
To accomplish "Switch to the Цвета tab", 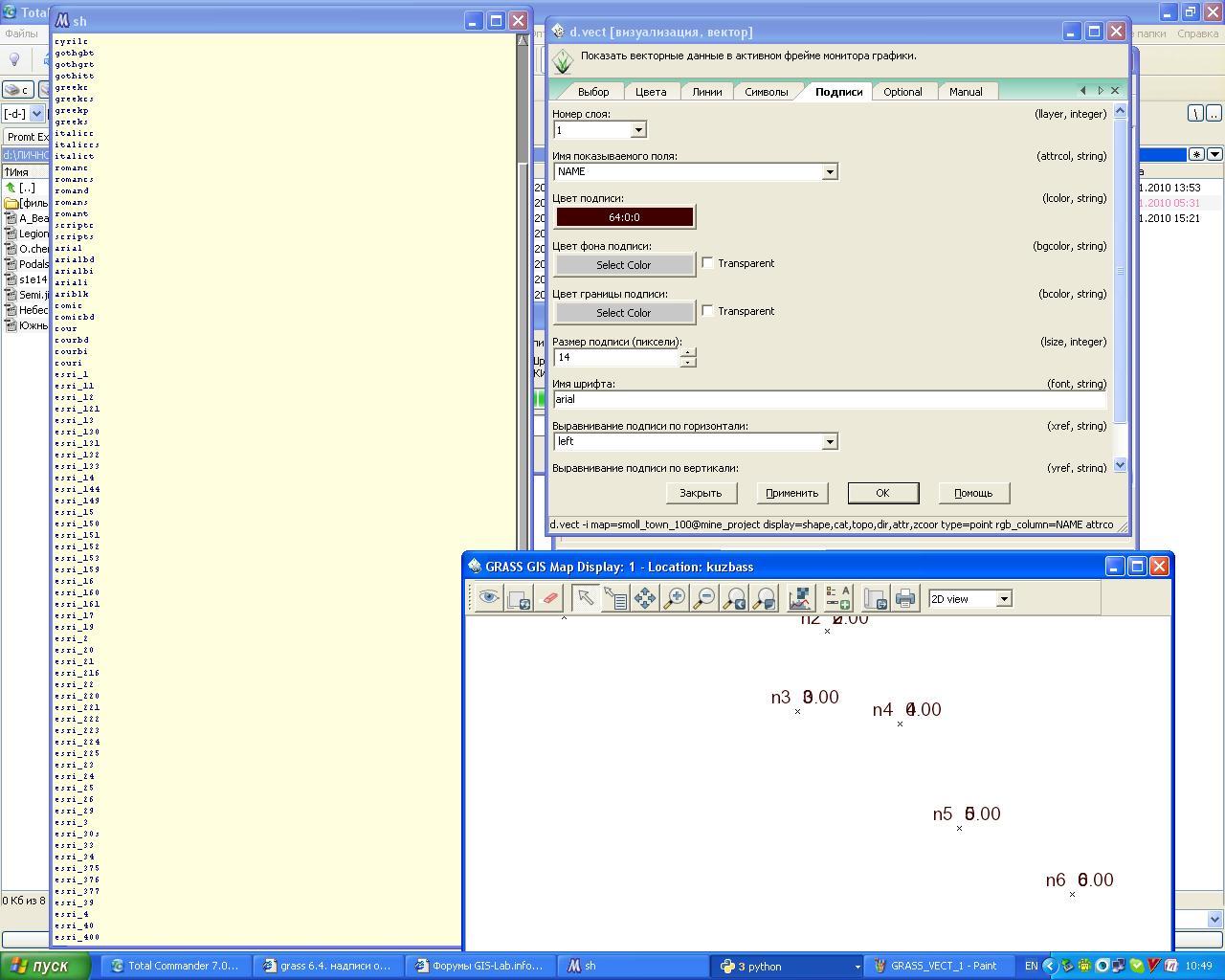I will (x=651, y=92).
